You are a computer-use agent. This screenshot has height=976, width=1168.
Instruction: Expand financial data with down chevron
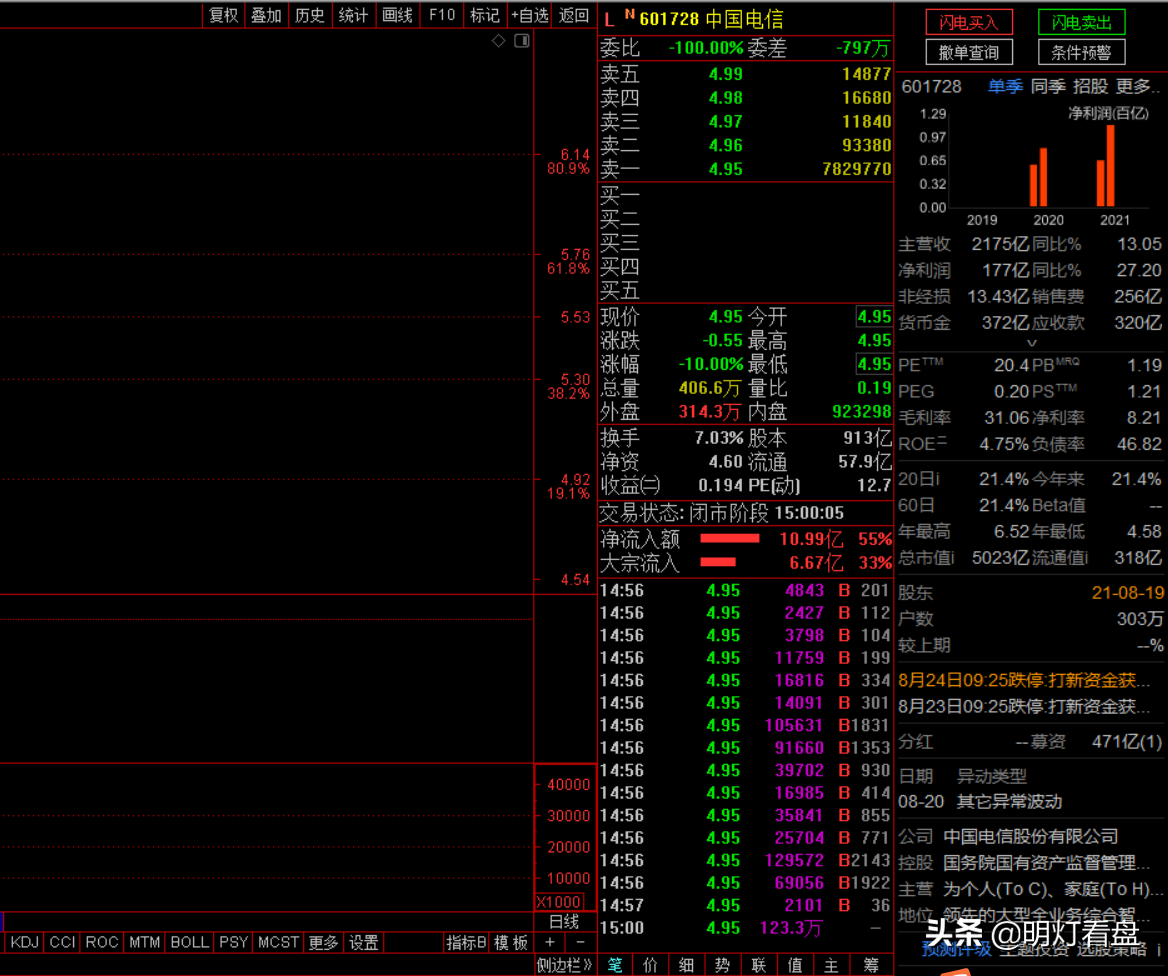[1032, 343]
